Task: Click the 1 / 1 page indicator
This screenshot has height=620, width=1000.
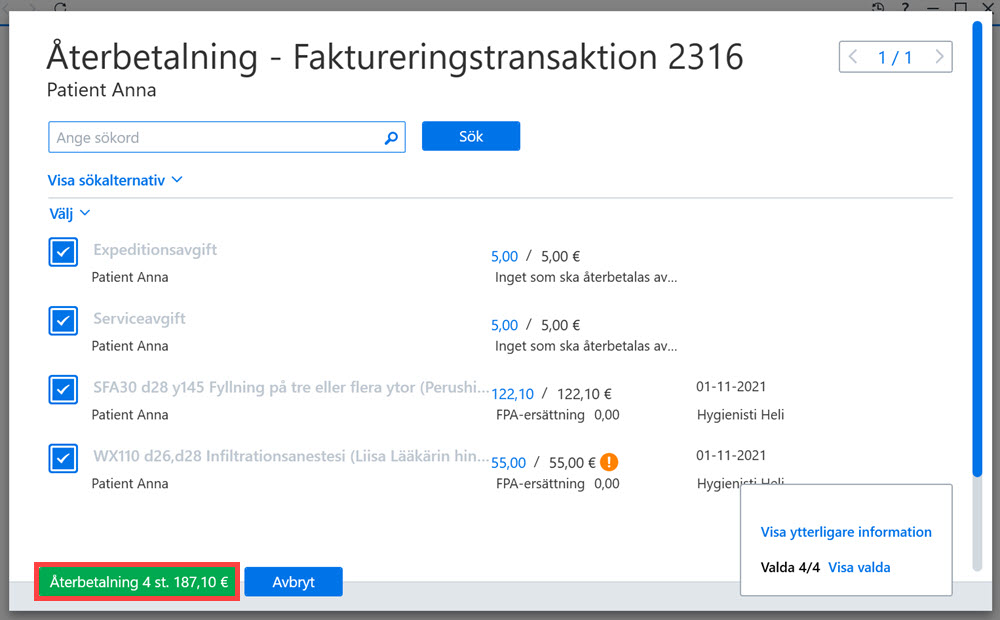Action: [895, 57]
